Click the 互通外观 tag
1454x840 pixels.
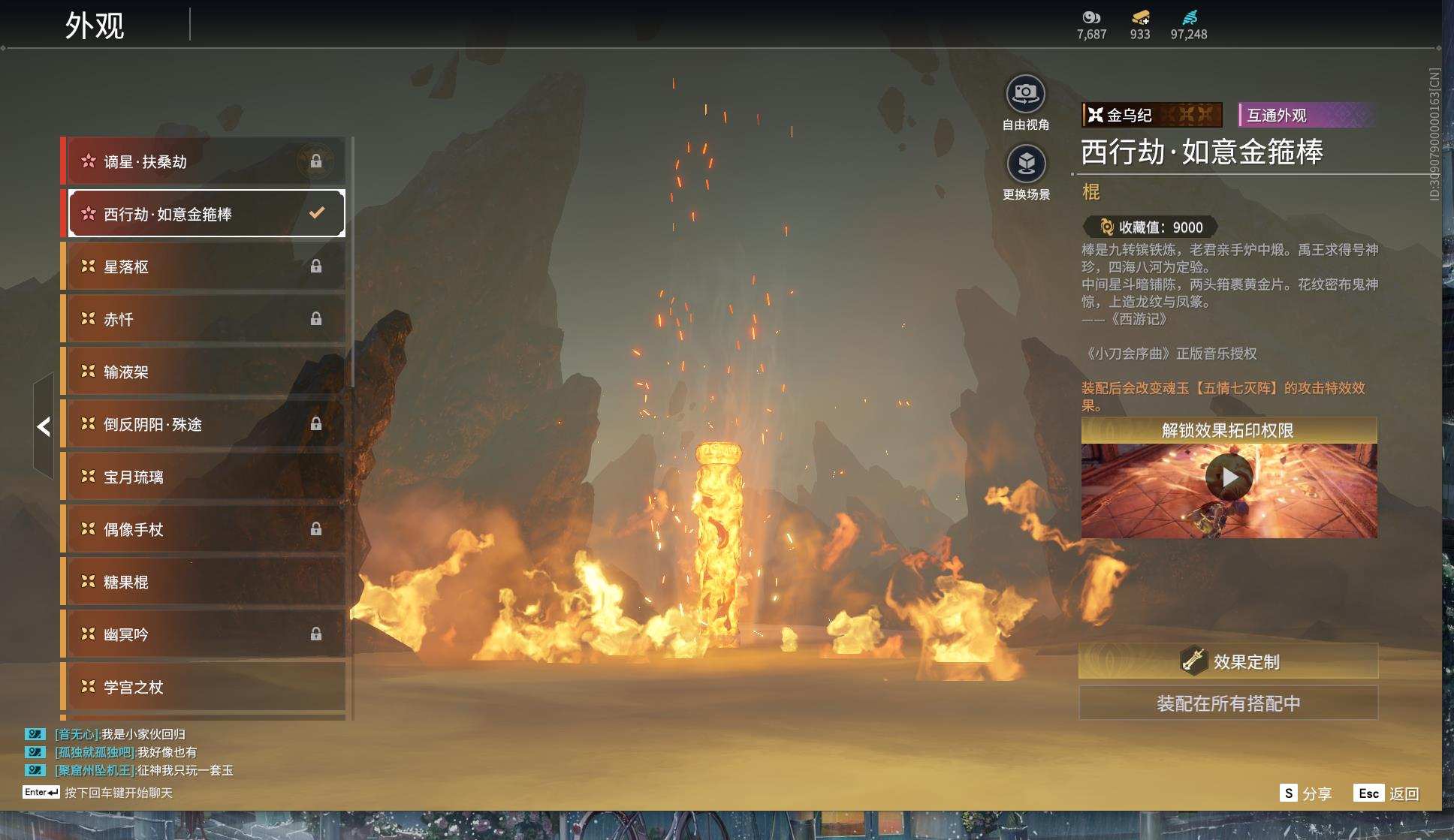tap(1307, 115)
